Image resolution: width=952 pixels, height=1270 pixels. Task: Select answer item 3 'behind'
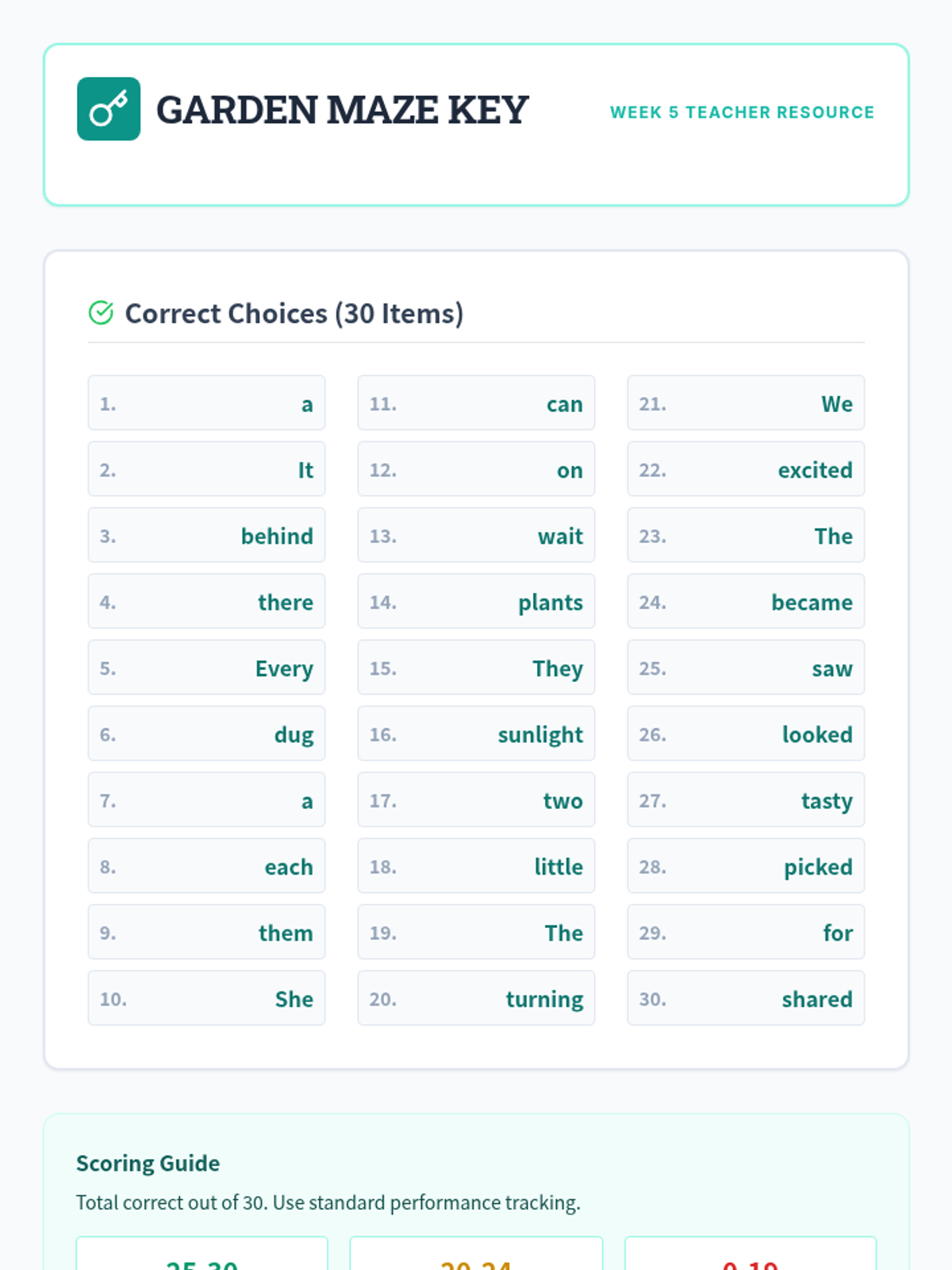[206, 536]
